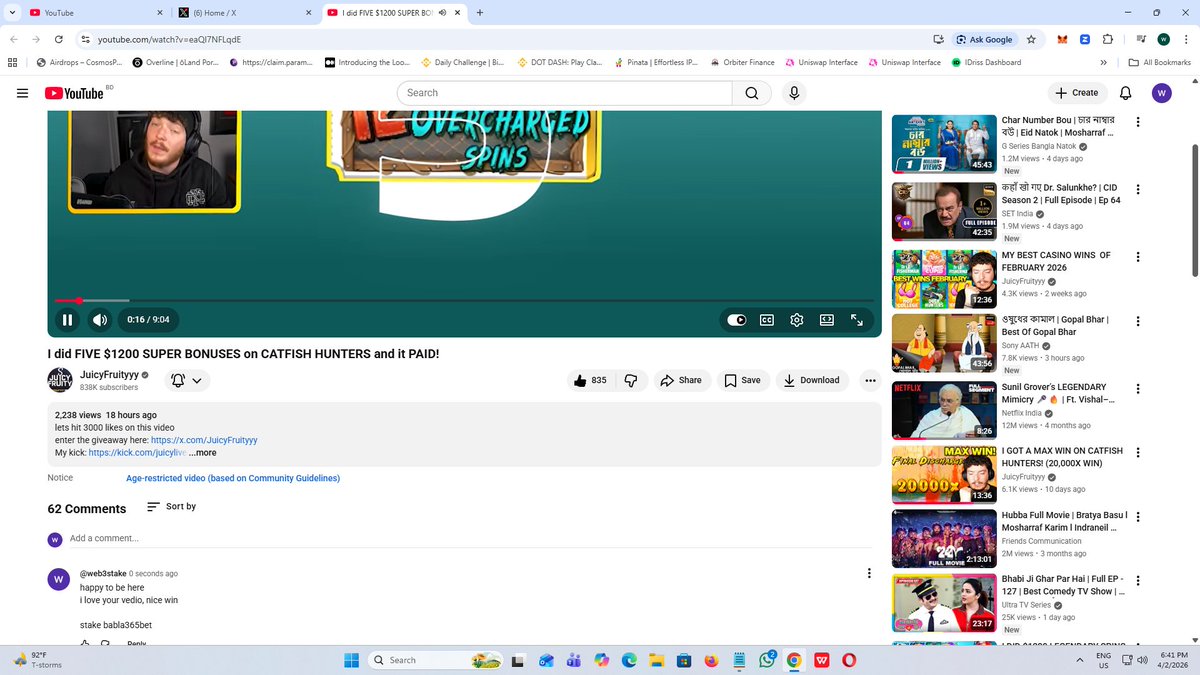
Task: Open the kick.com/juicylive link
Action: point(137,453)
